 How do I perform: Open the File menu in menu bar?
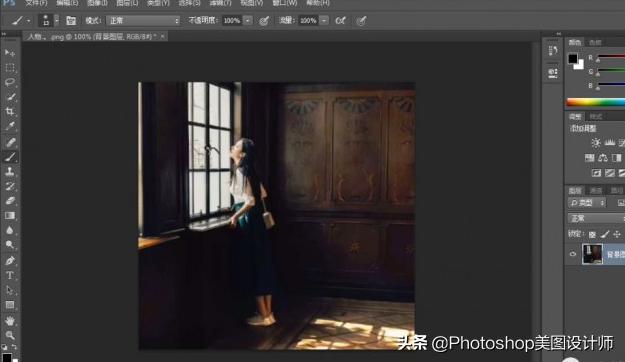click(x=36, y=3)
